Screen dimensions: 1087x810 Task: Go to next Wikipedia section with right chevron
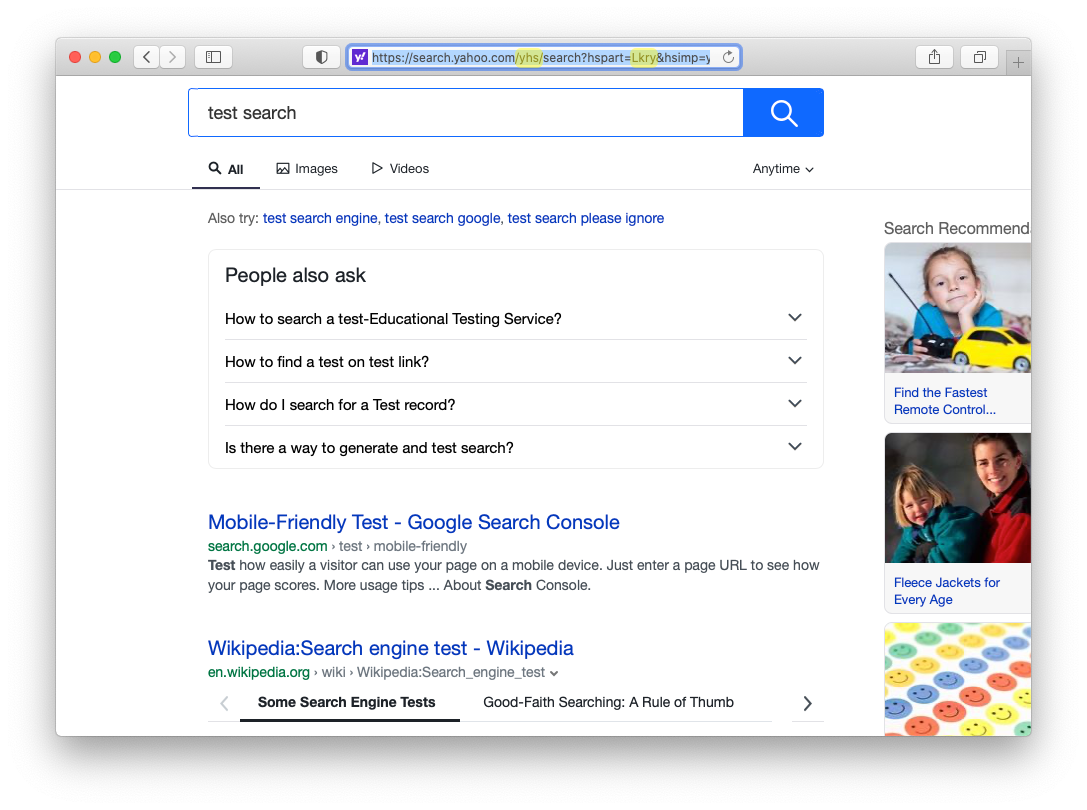click(808, 703)
